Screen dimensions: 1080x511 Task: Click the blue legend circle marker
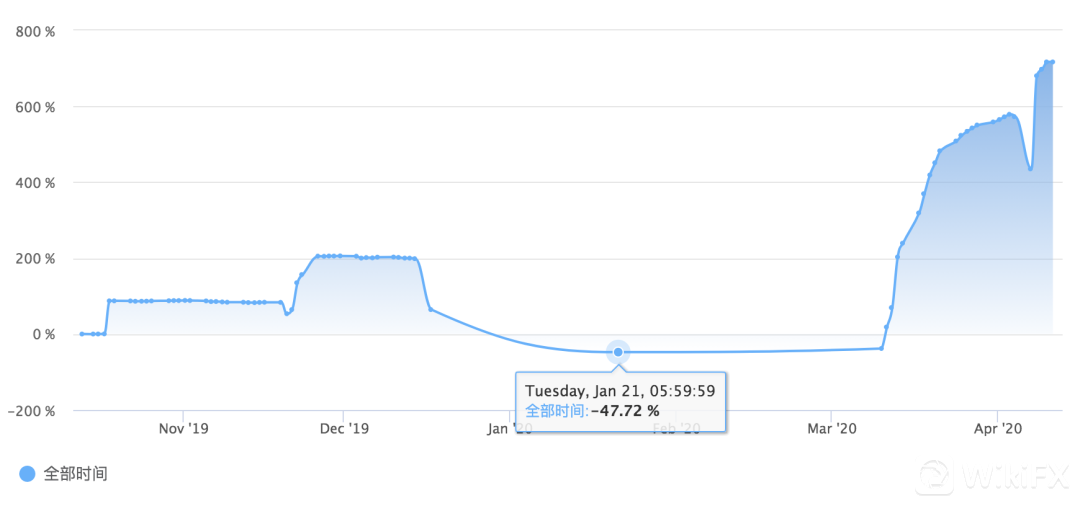(28, 474)
